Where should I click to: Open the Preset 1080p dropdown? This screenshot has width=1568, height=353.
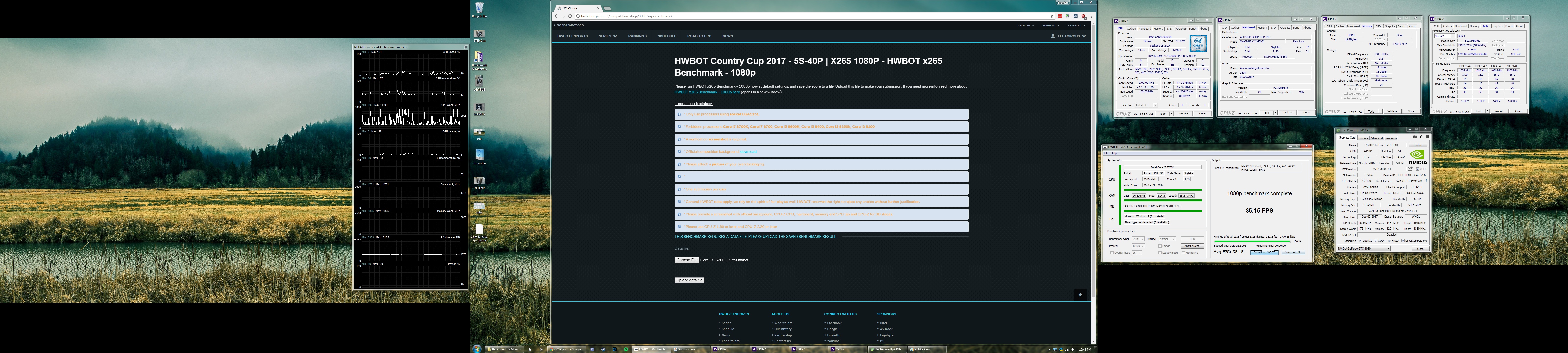(1138, 246)
